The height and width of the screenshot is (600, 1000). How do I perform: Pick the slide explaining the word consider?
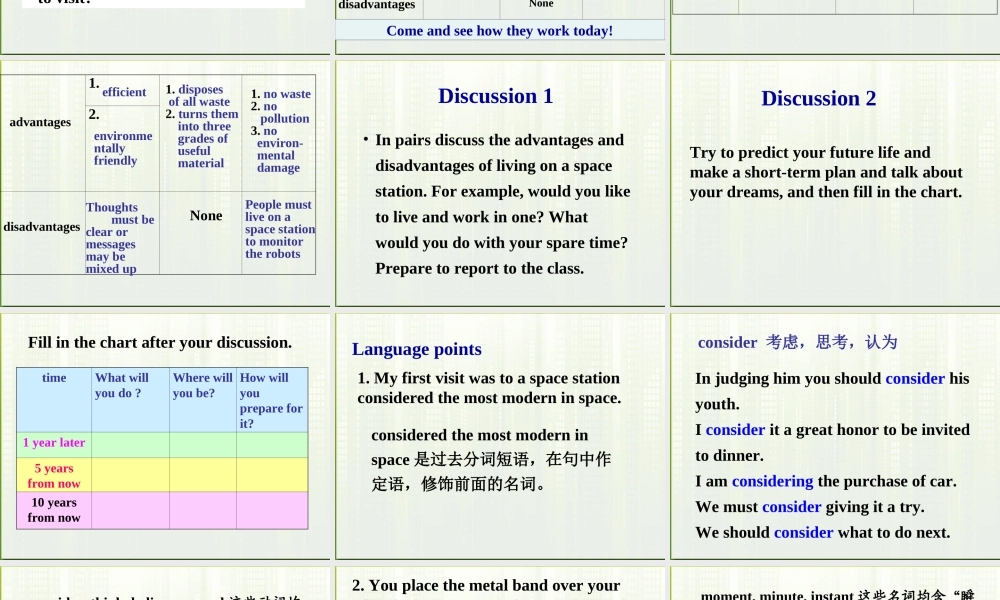pos(835,437)
